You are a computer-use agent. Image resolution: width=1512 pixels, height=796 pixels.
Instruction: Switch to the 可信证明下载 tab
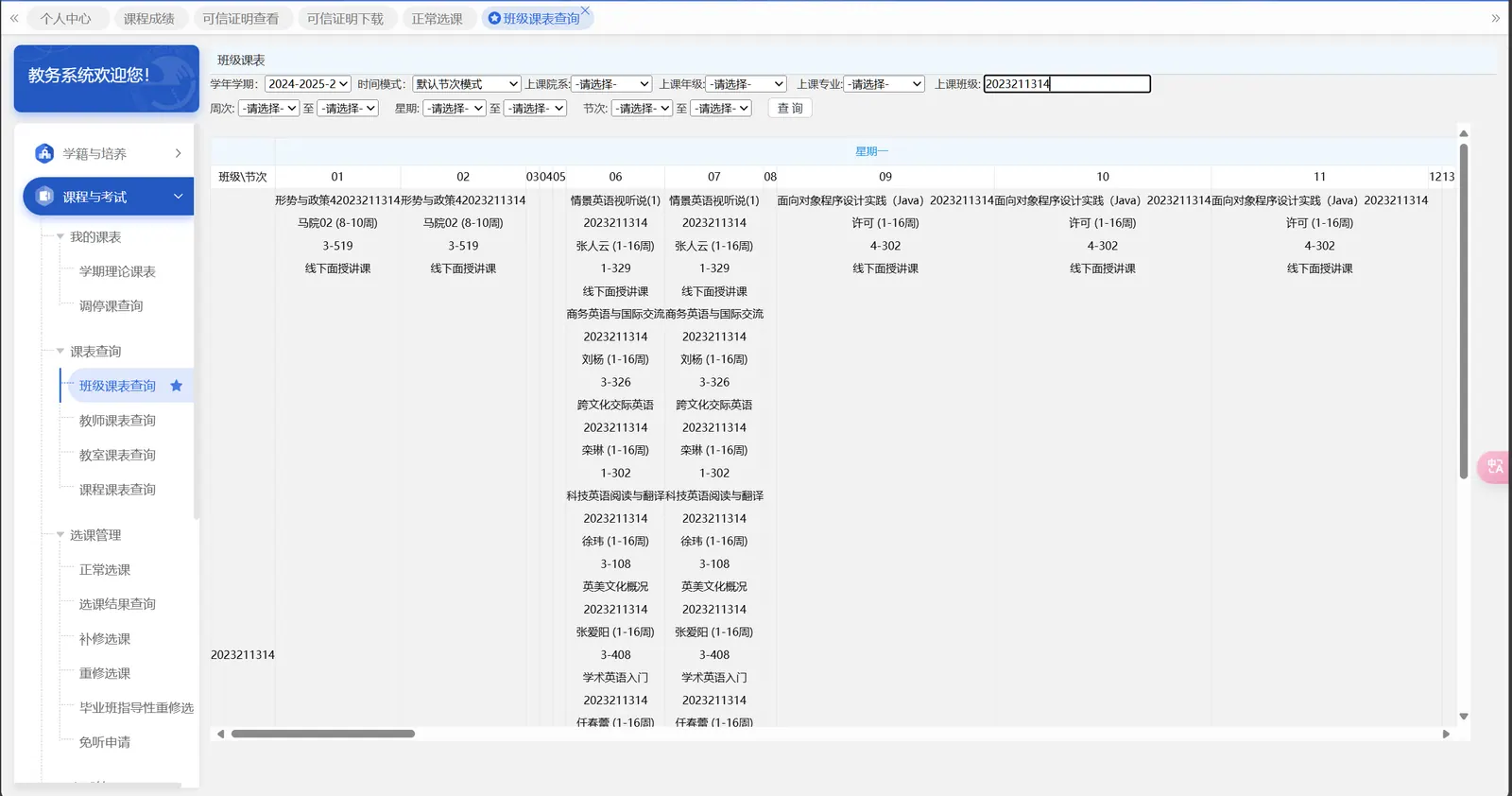coord(345,19)
